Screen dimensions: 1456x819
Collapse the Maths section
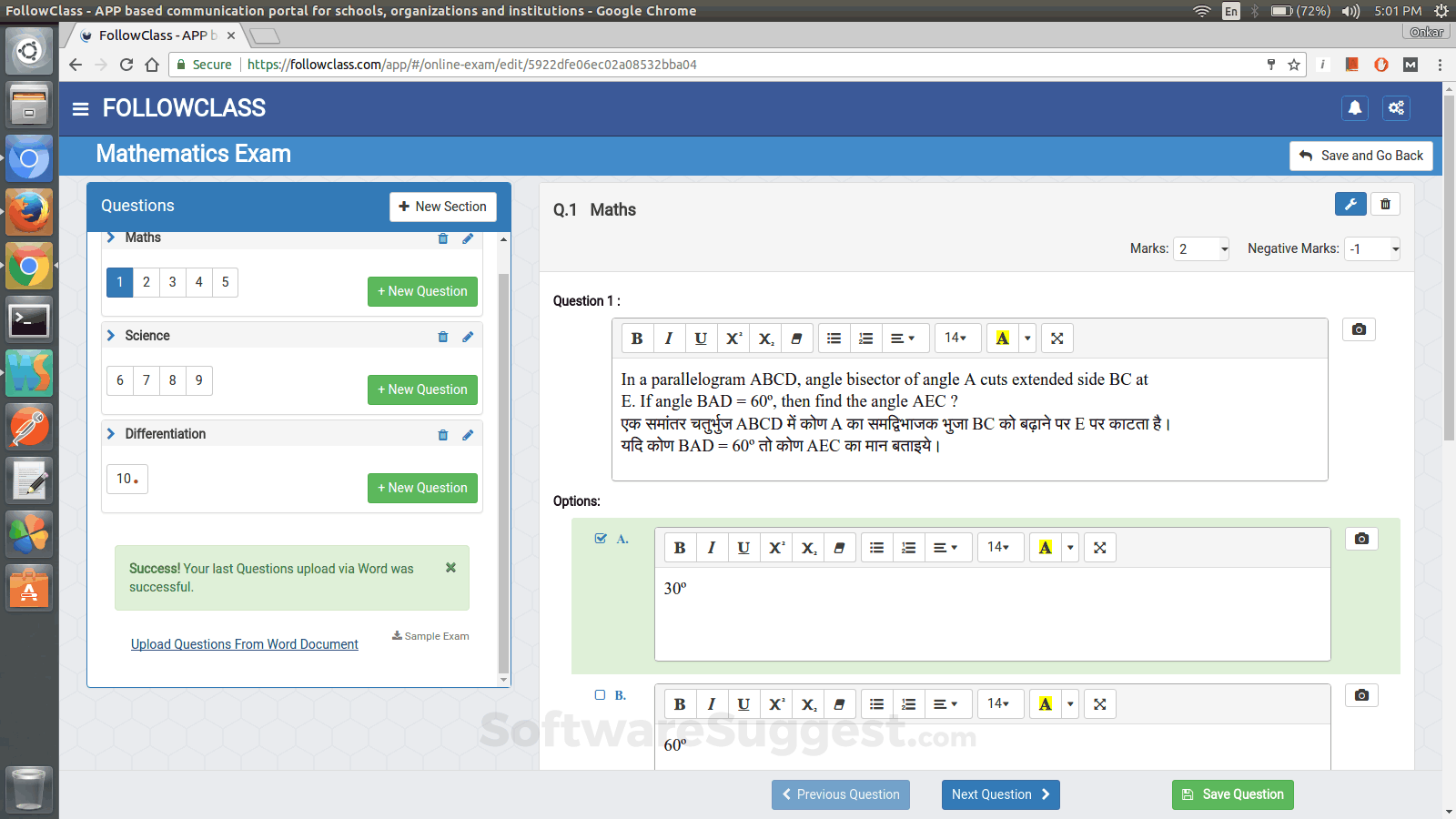[x=111, y=238]
